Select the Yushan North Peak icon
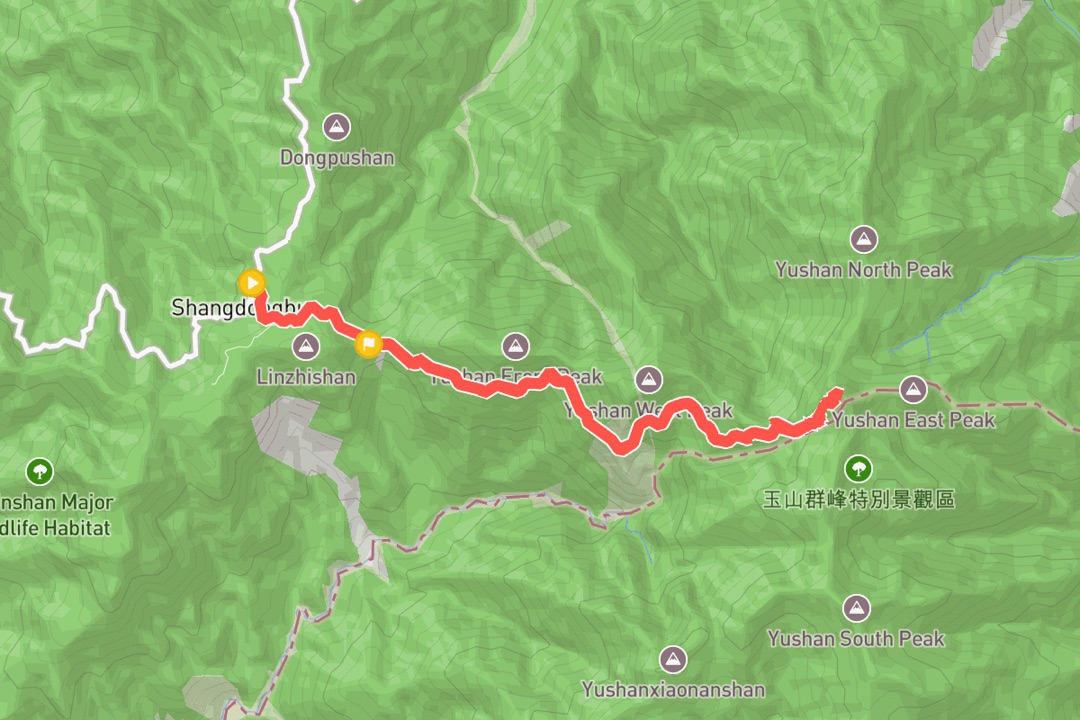Image resolution: width=1080 pixels, height=720 pixels. pyautogui.click(x=863, y=239)
